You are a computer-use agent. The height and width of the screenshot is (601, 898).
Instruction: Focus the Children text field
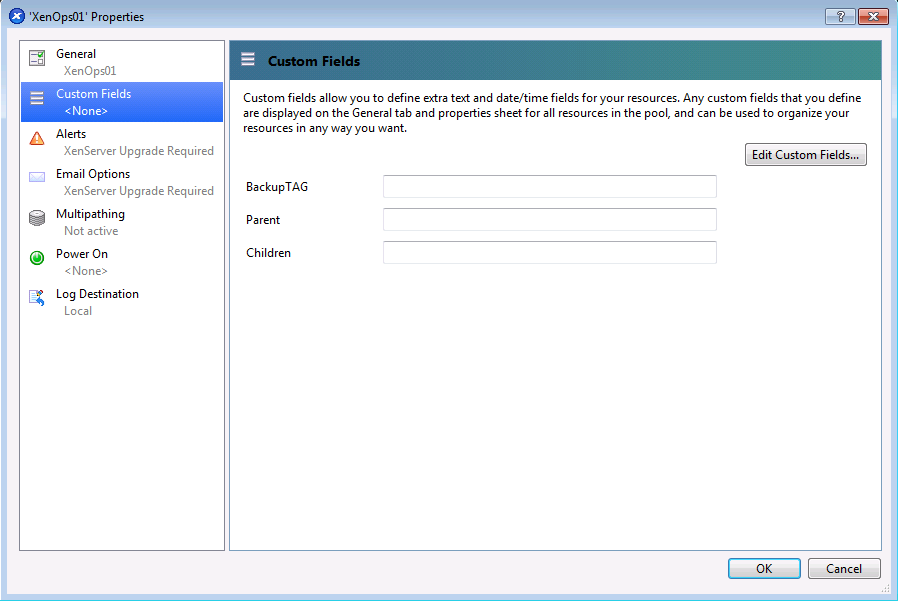coord(550,253)
